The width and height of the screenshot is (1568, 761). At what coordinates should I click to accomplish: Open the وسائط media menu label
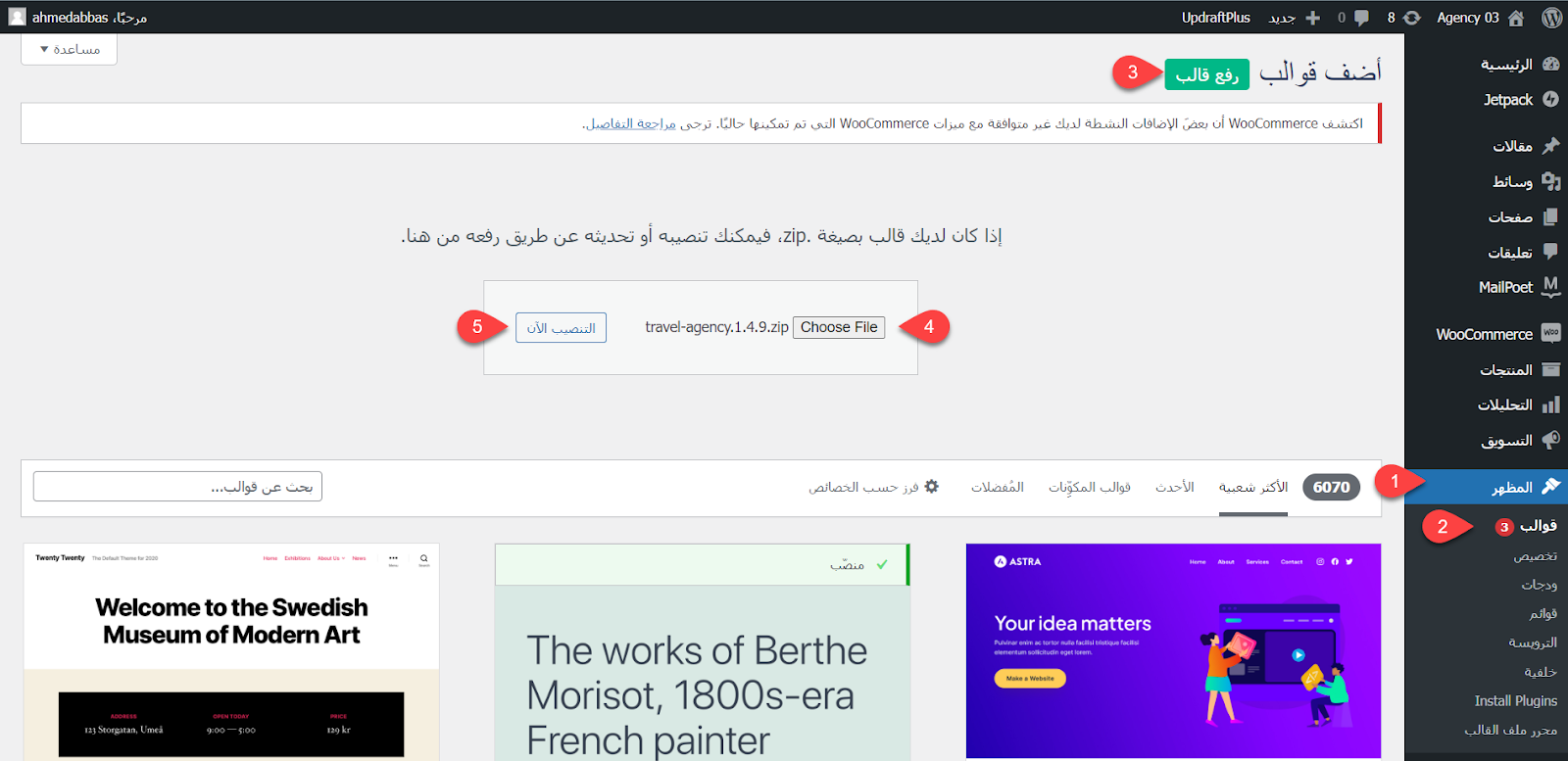click(x=1513, y=181)
